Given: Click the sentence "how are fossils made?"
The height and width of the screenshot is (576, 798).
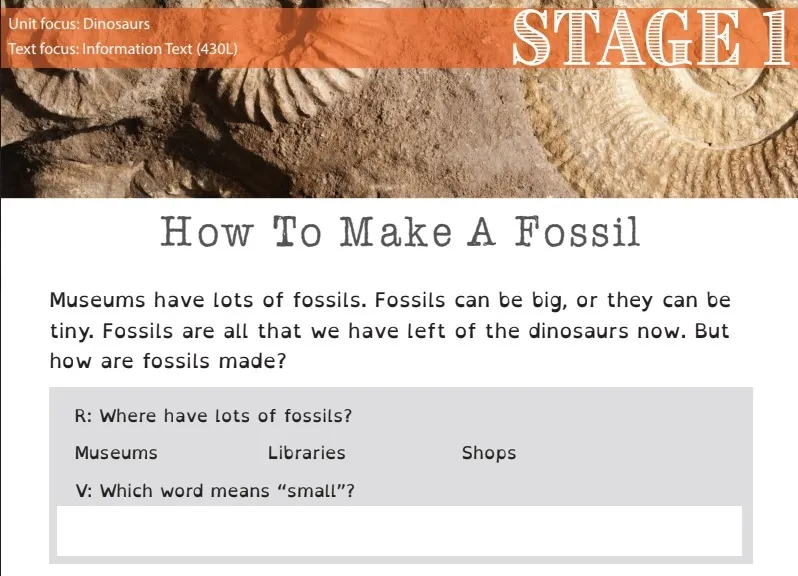Looking at the screenshot, I should [168, 361].
